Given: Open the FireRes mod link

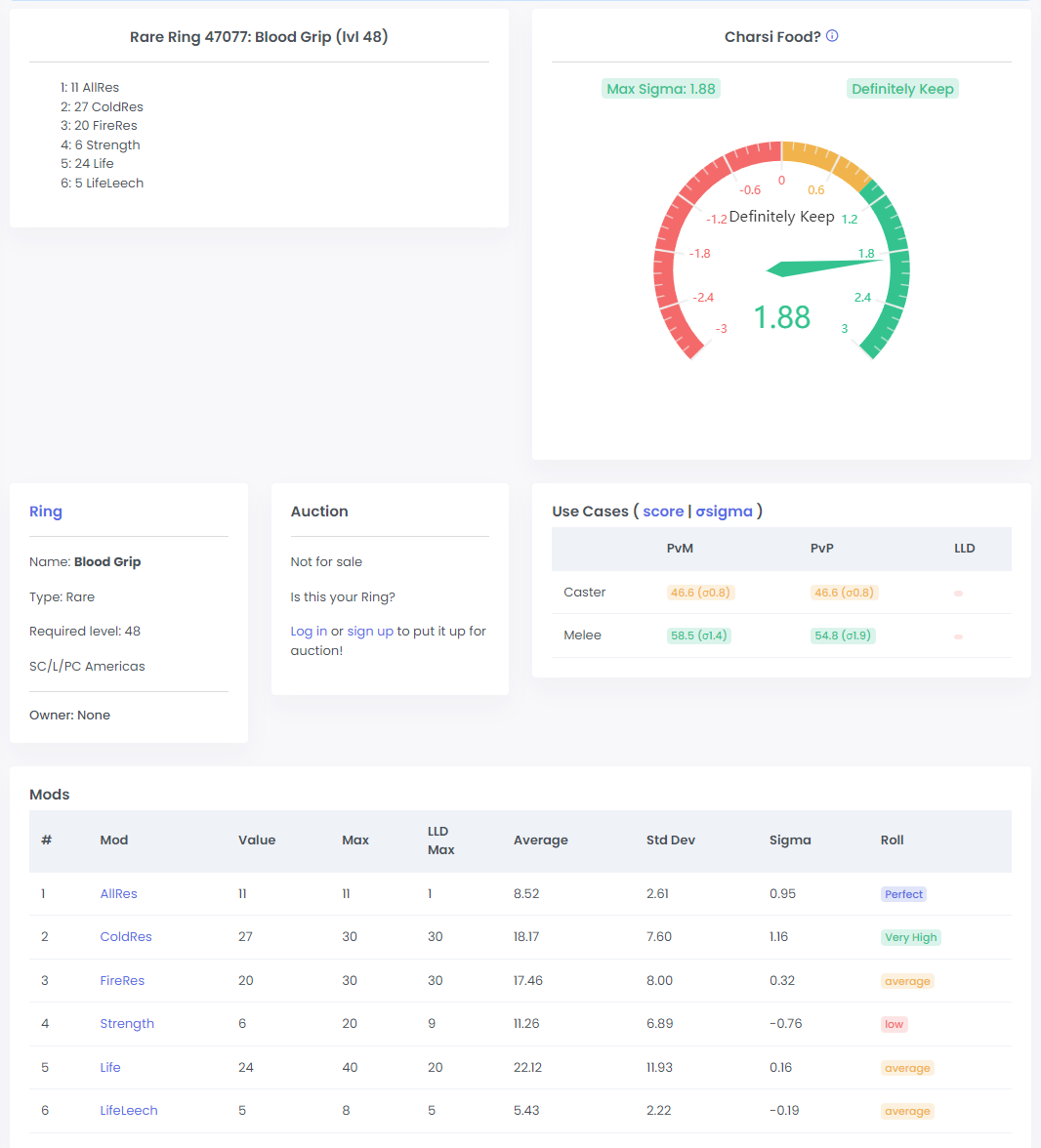Looking at the screenshot, I should pos(122,980).
